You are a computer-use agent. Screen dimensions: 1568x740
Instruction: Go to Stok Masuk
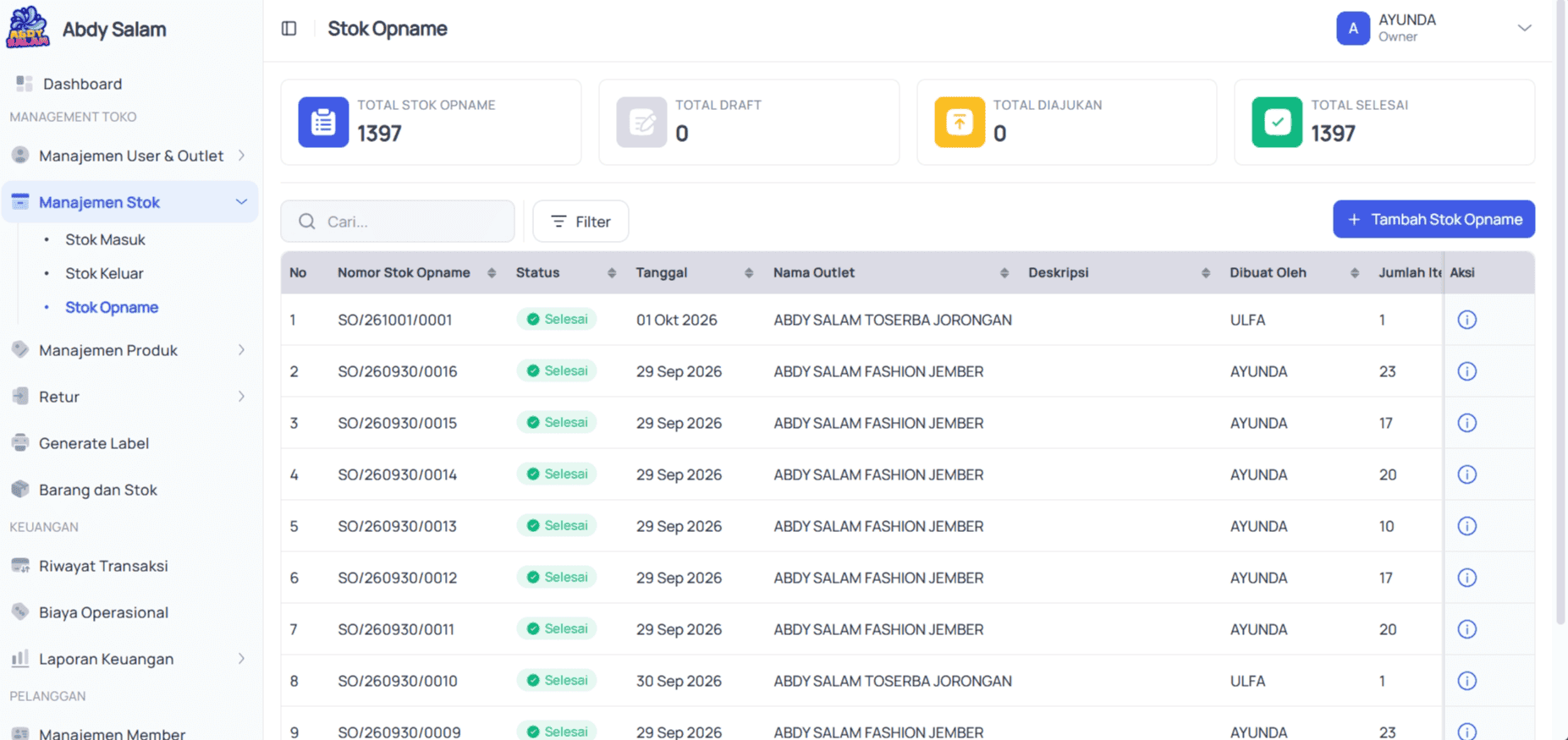(105, 239)
